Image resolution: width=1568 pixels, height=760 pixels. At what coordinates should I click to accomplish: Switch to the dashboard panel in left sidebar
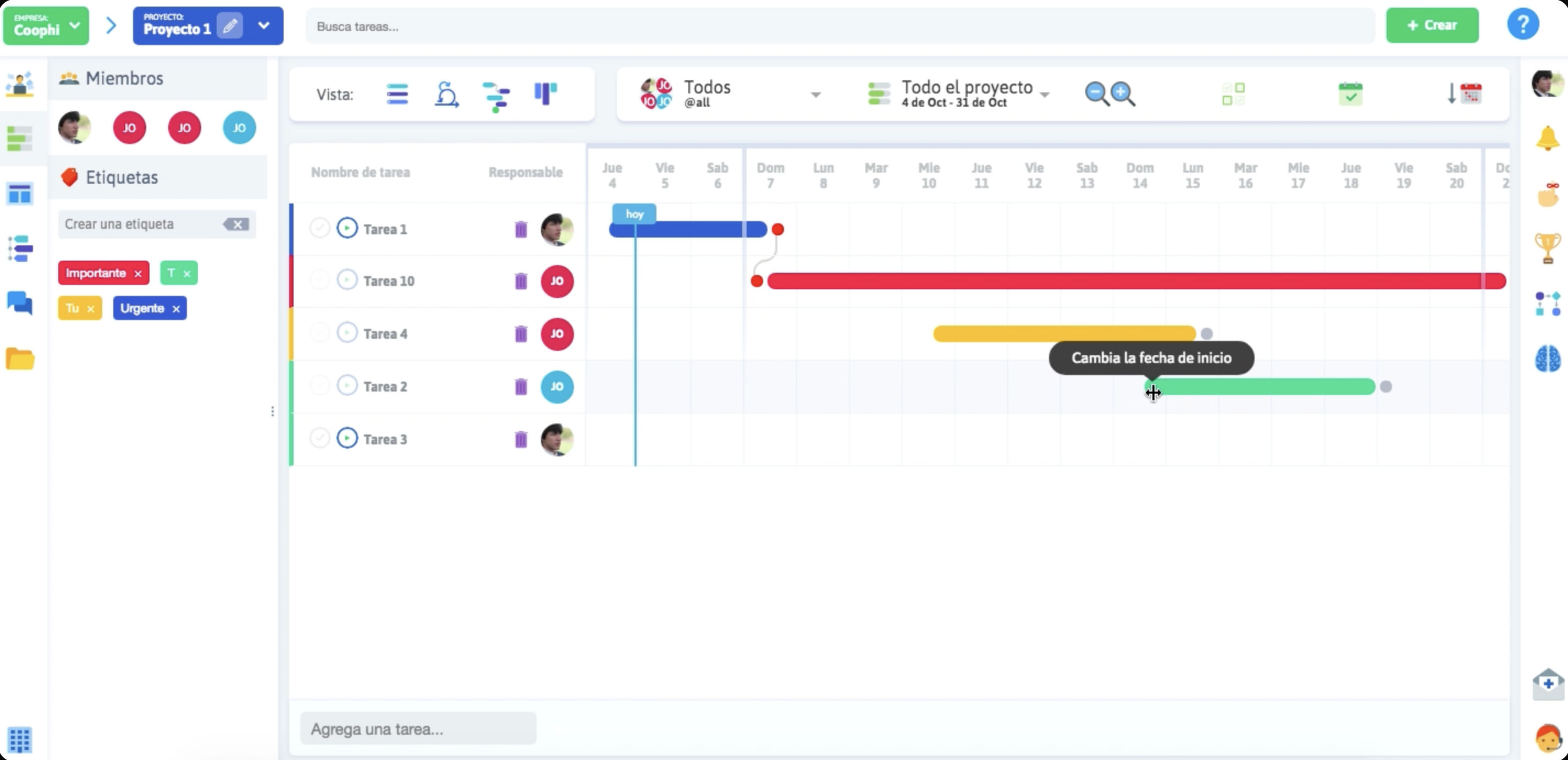pos(20,194)
